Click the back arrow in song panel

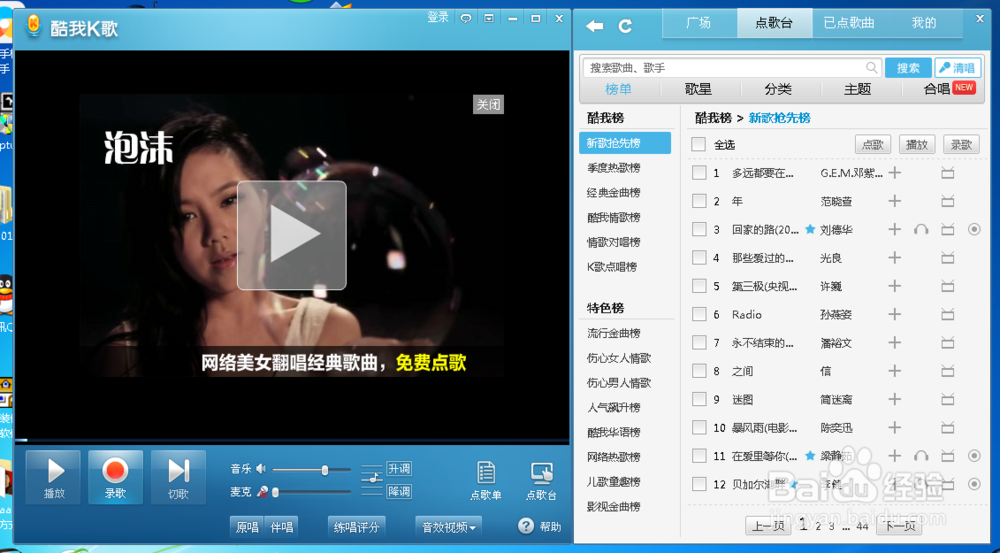point(594,26)
